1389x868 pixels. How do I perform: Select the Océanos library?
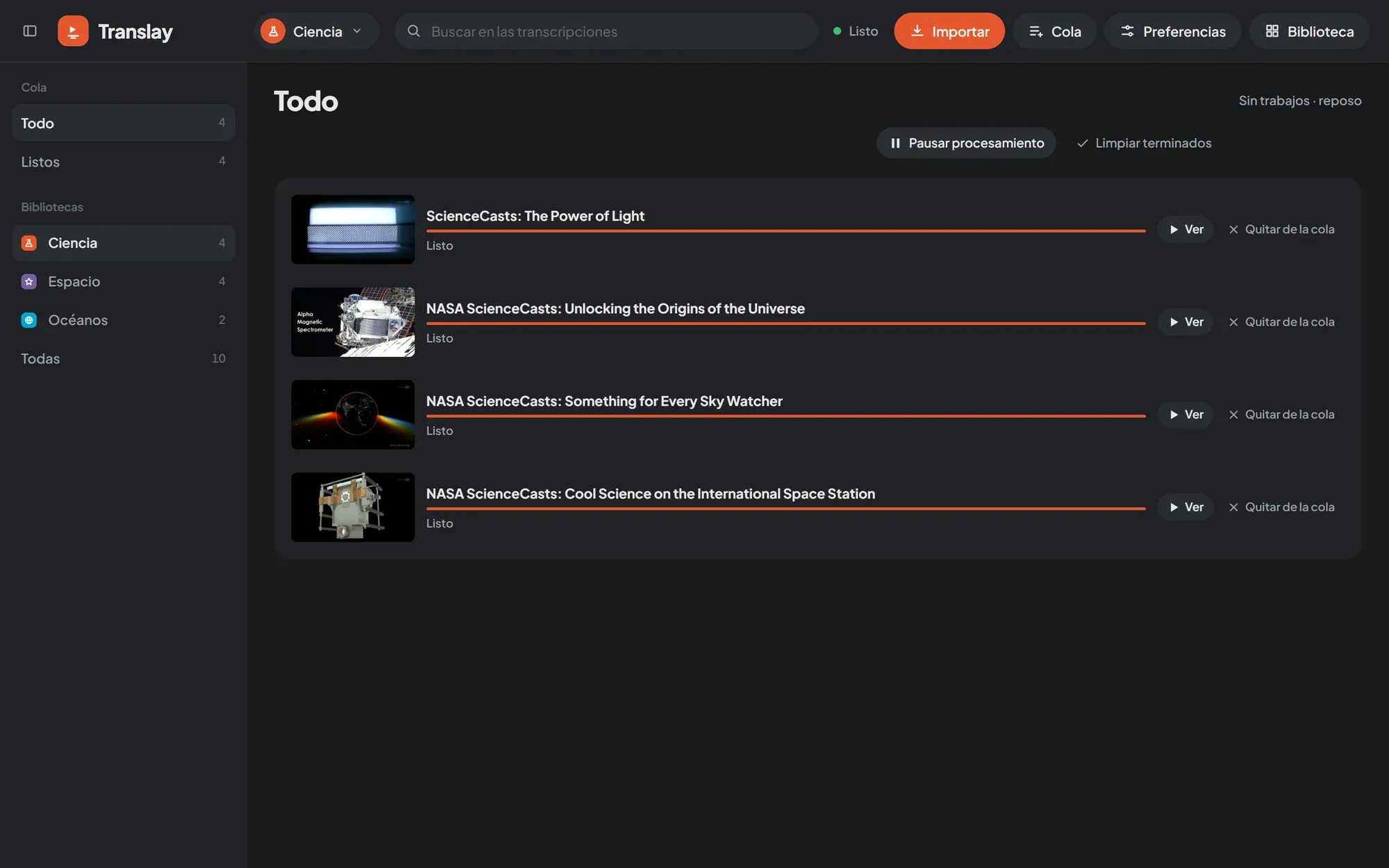(x=124, y=320)
